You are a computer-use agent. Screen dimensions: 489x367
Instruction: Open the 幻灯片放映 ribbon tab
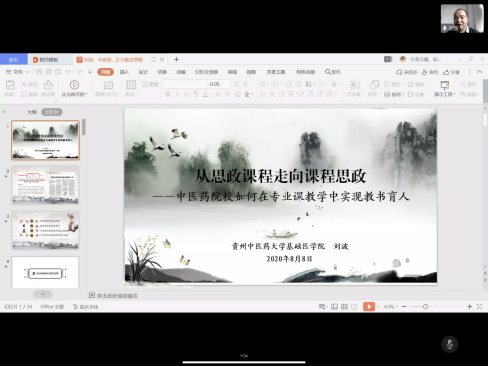coord(206,72)
